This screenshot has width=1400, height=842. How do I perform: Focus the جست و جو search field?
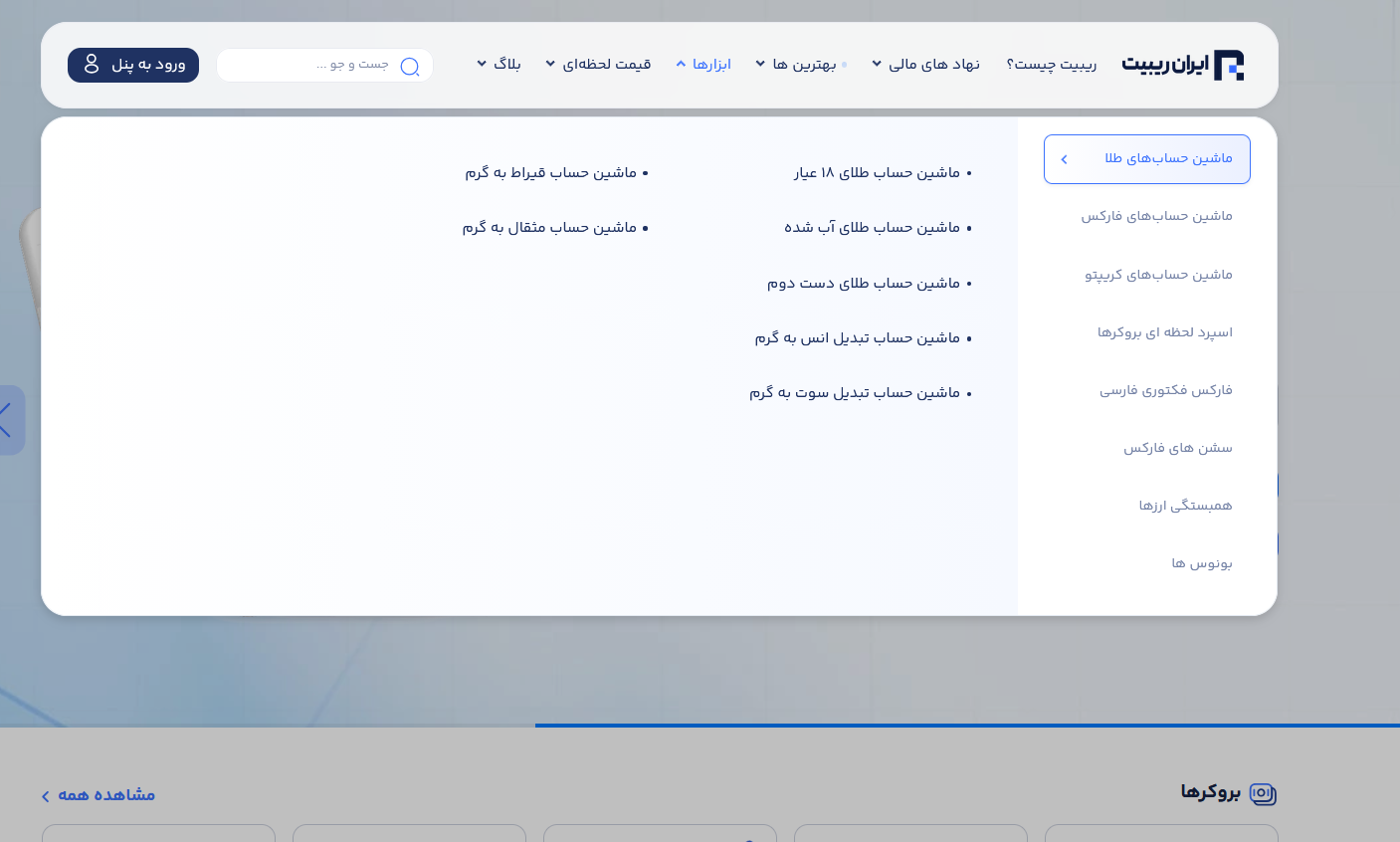tap(324, 65)
